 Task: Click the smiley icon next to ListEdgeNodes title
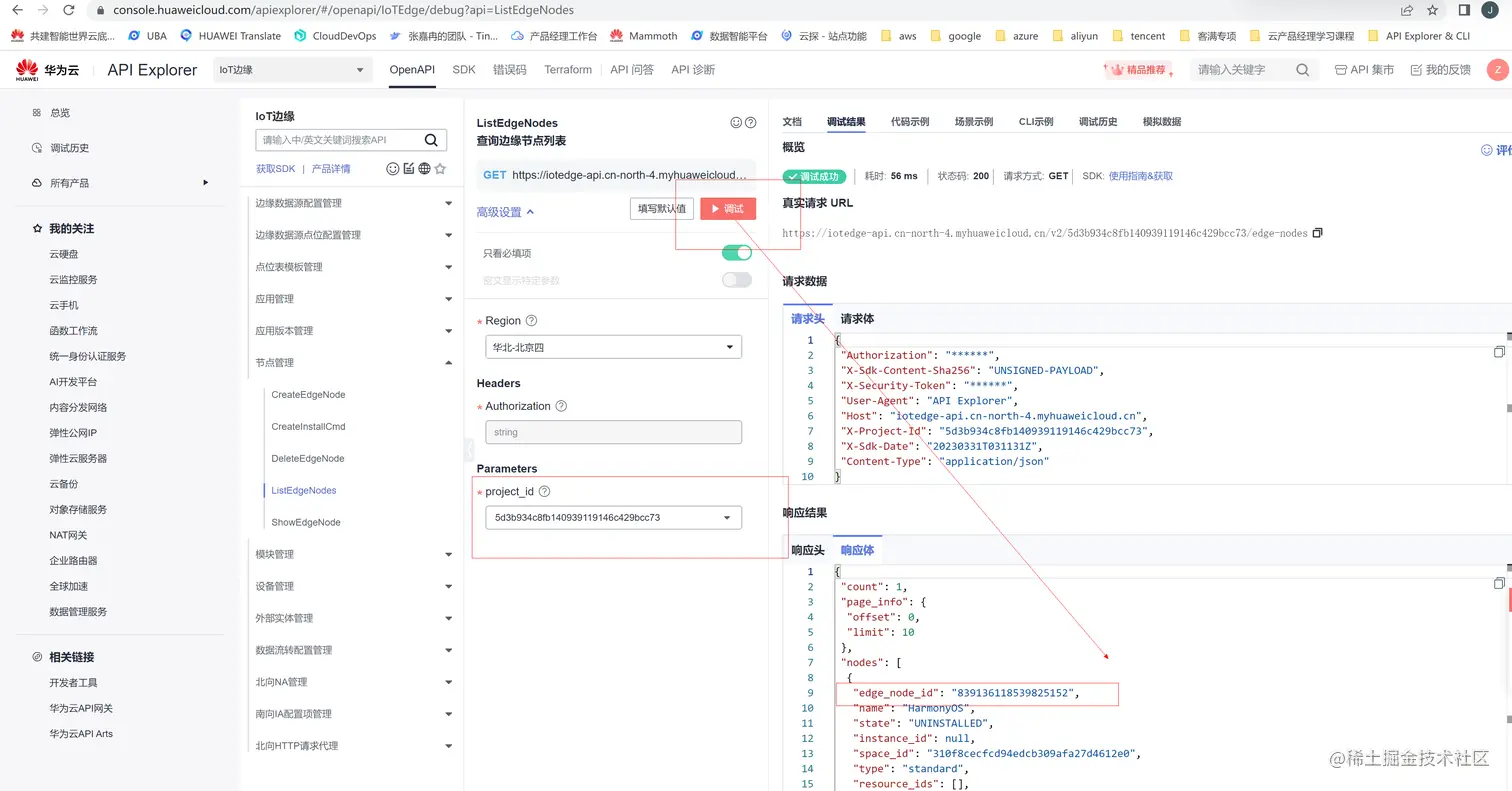tap(736, 123)
